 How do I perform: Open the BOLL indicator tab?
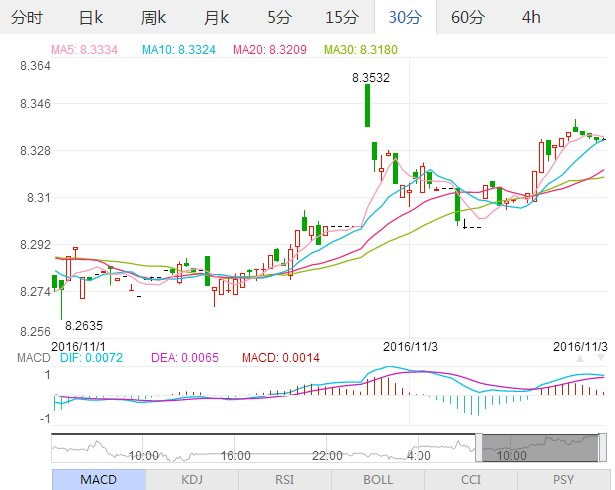[378, 479]
